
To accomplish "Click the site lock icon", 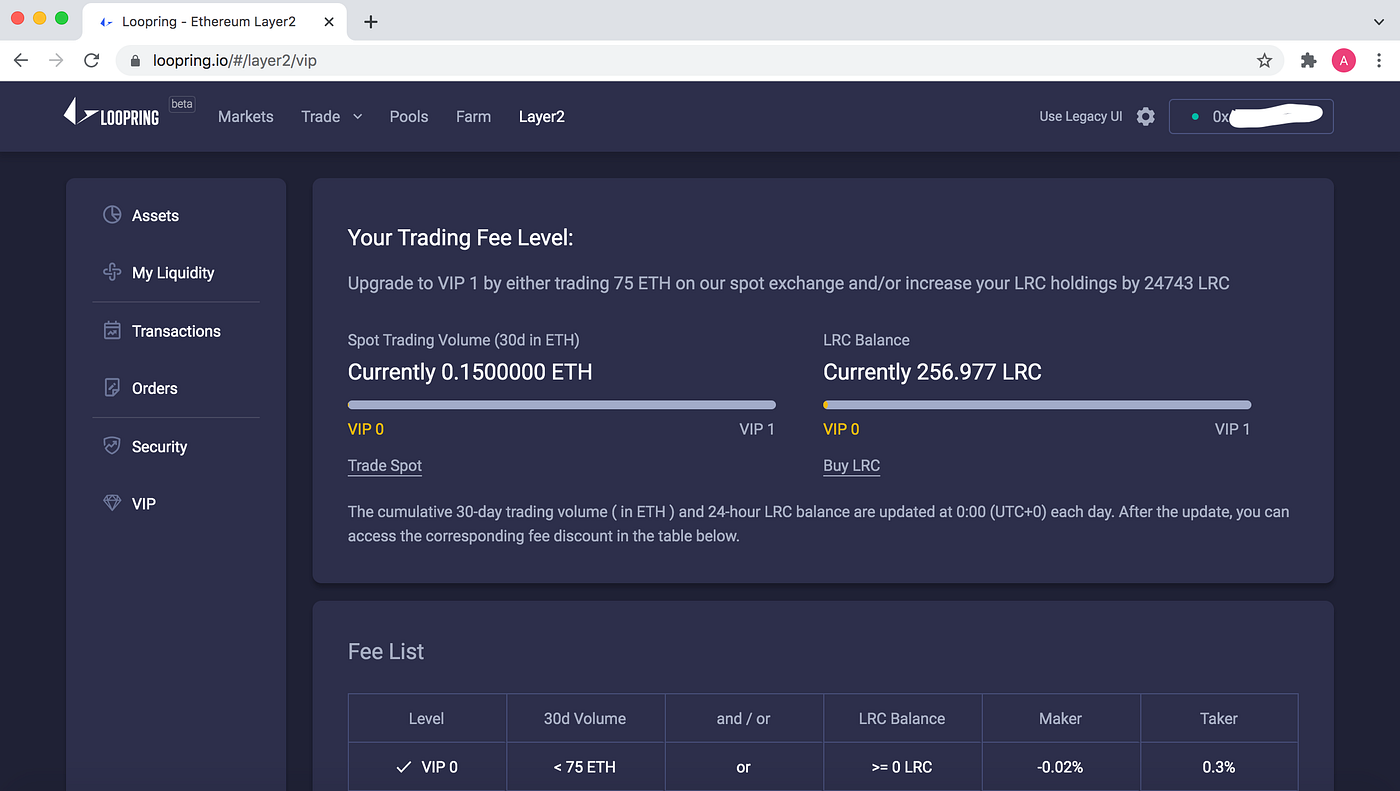I will tap(136, 60).
